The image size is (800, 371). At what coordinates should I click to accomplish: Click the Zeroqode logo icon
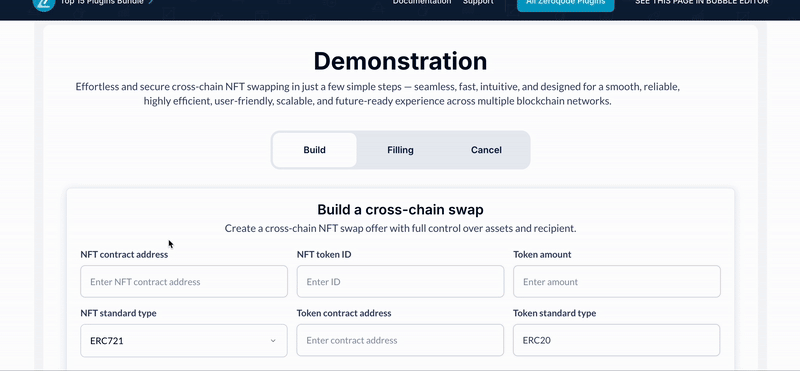tap(43, 4)
